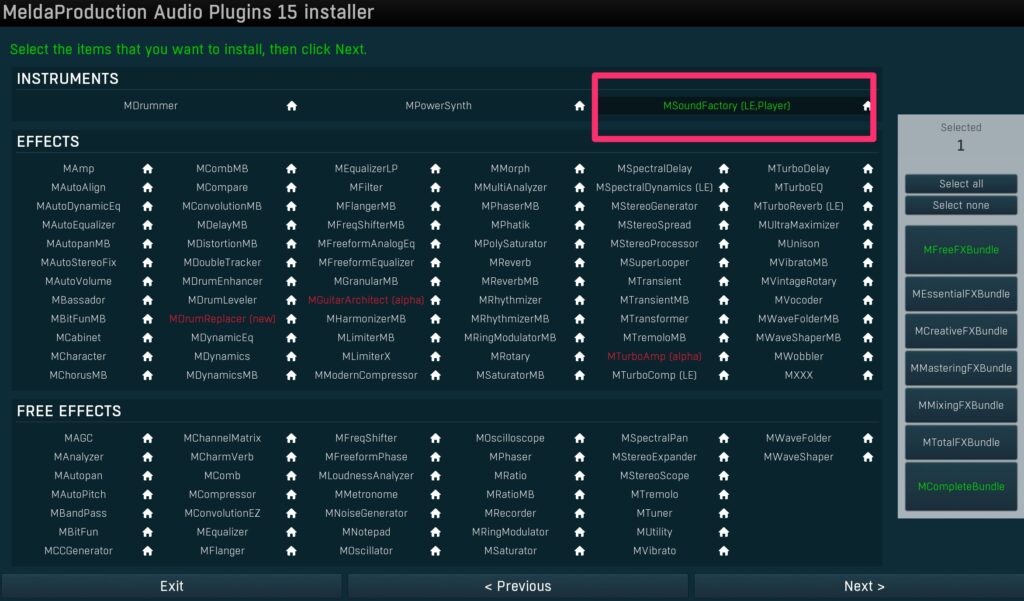Pick the MMasteringFXBundle bundle
The height and width of the screenshot is (601, 1024).
point(961,368)
